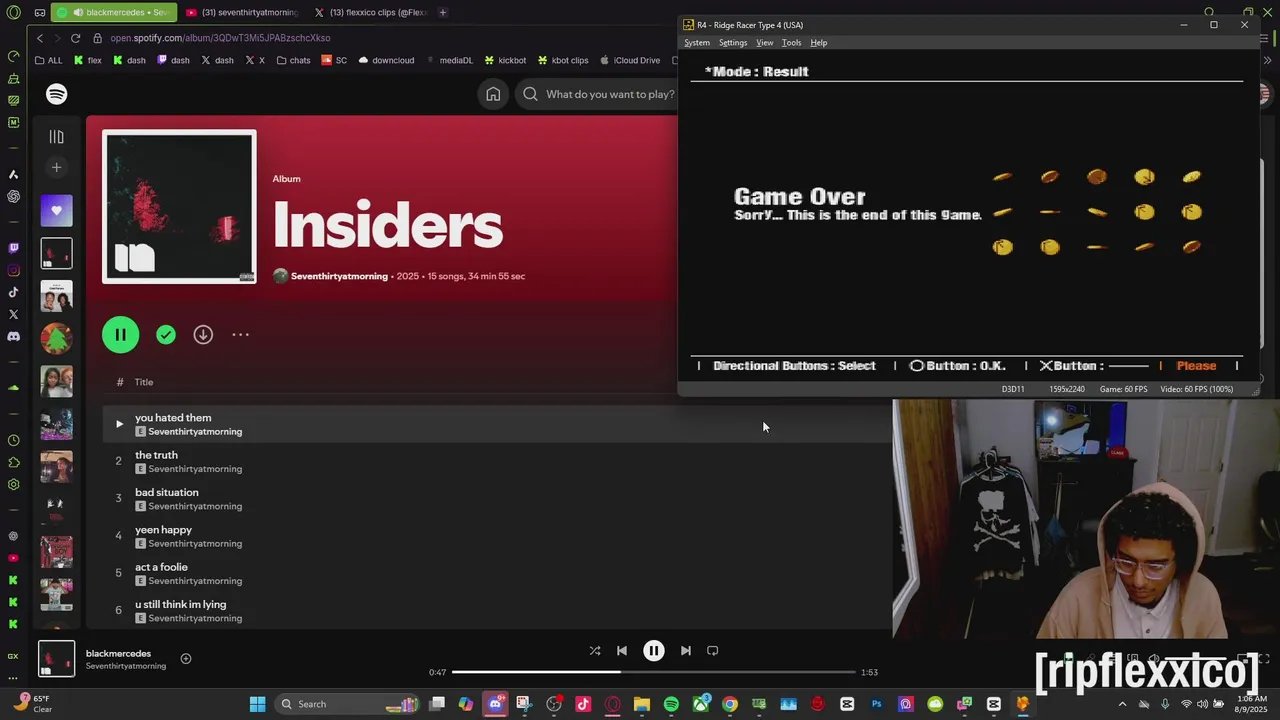
Task: Click now-playing blackmercedes cover thumbnail
Action: [x=56, y=659]
